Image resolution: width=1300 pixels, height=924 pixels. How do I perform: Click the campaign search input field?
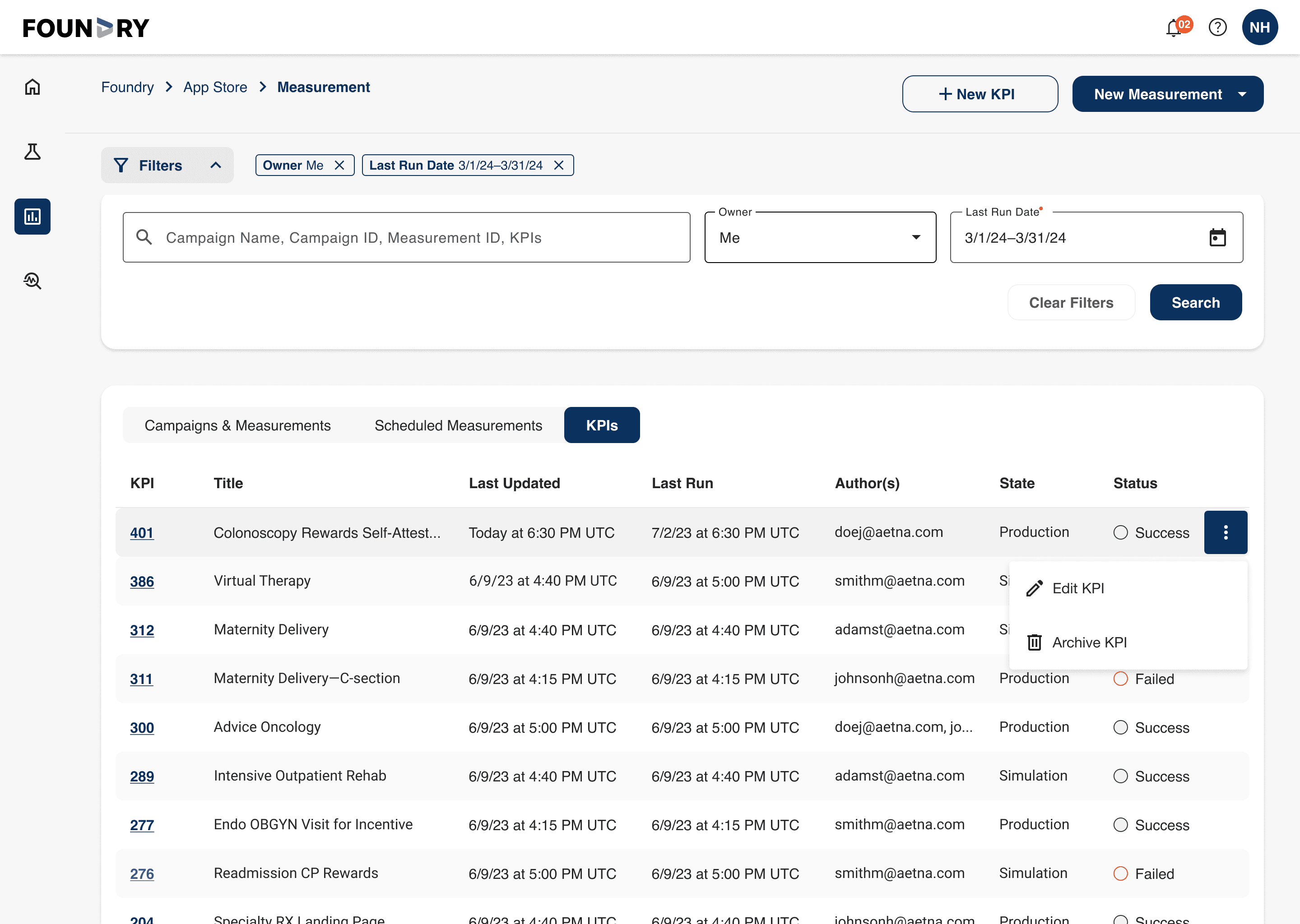[x=406, y=238]
